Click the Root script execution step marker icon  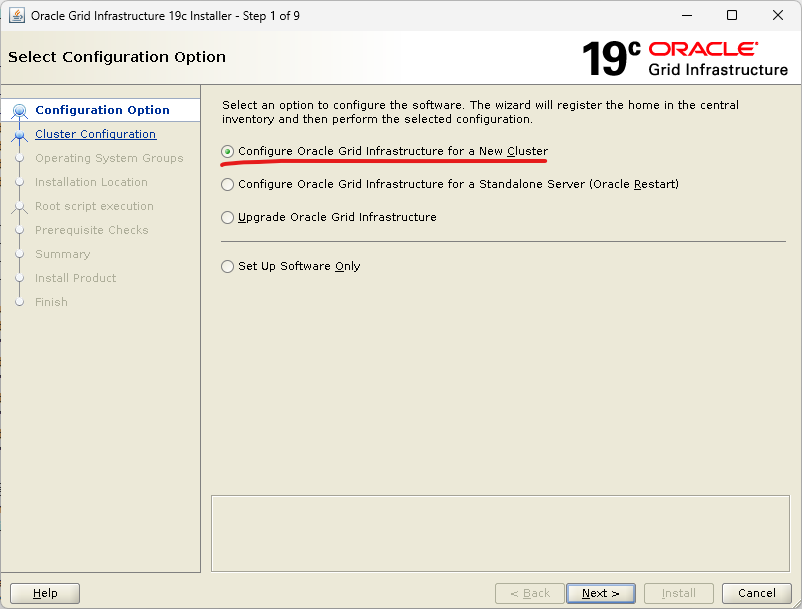click(x=19, y=207)
